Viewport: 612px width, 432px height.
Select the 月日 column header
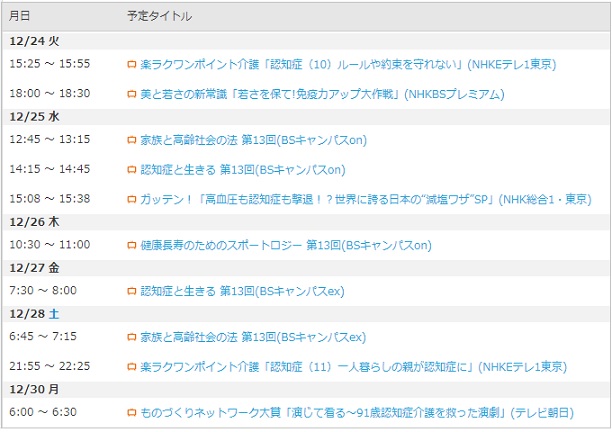pyautogui.click(x=20, y=16)
